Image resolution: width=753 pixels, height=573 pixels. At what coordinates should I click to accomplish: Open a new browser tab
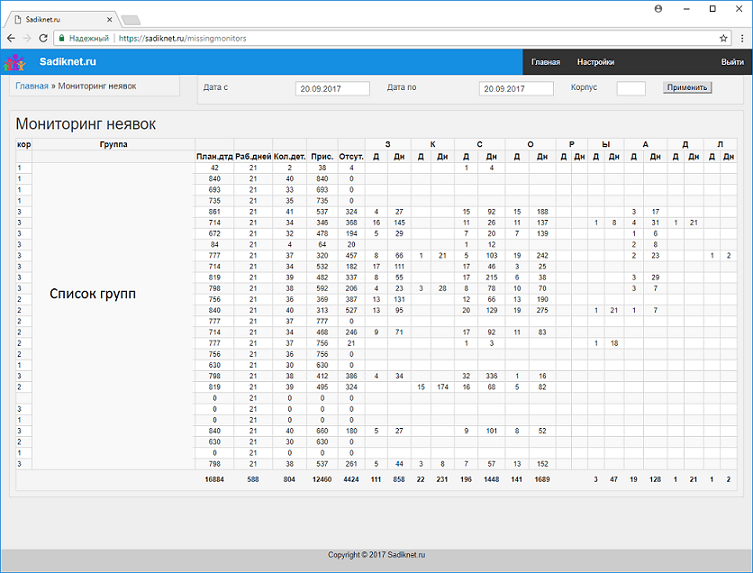click(131, 19)
